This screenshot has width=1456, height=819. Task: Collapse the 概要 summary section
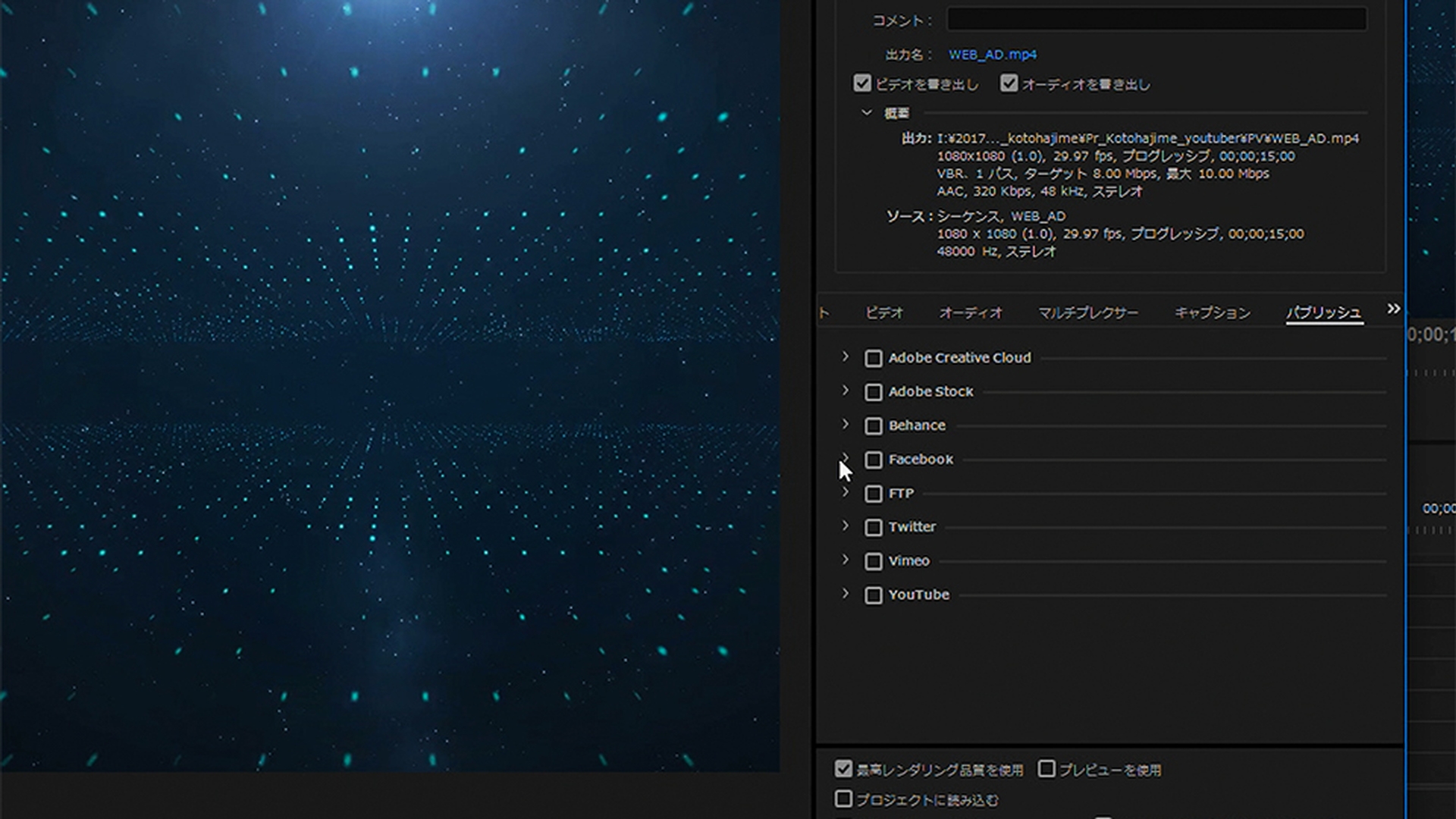tap(867, 113)
